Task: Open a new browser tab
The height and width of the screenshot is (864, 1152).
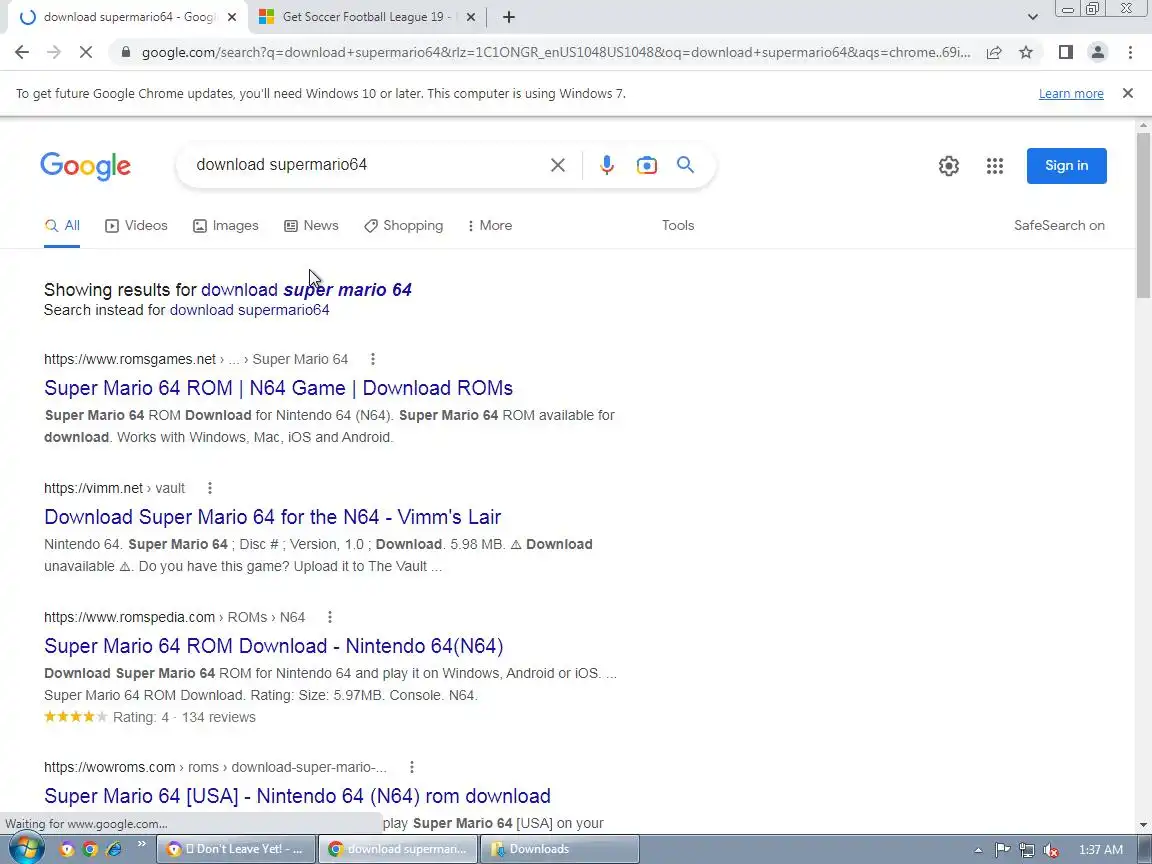Action: 508,17
